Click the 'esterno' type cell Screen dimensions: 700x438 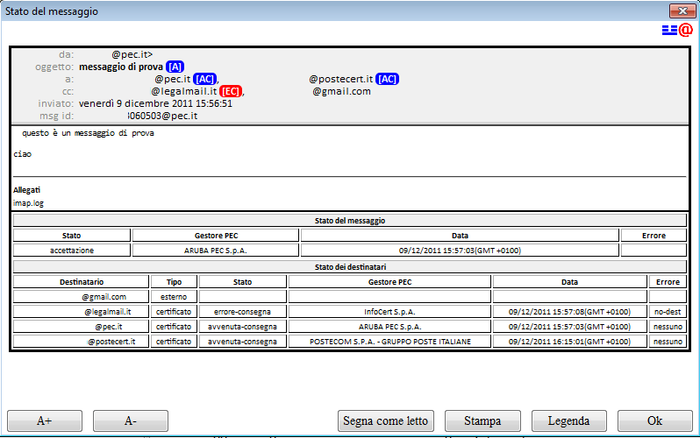coord(174,297)
